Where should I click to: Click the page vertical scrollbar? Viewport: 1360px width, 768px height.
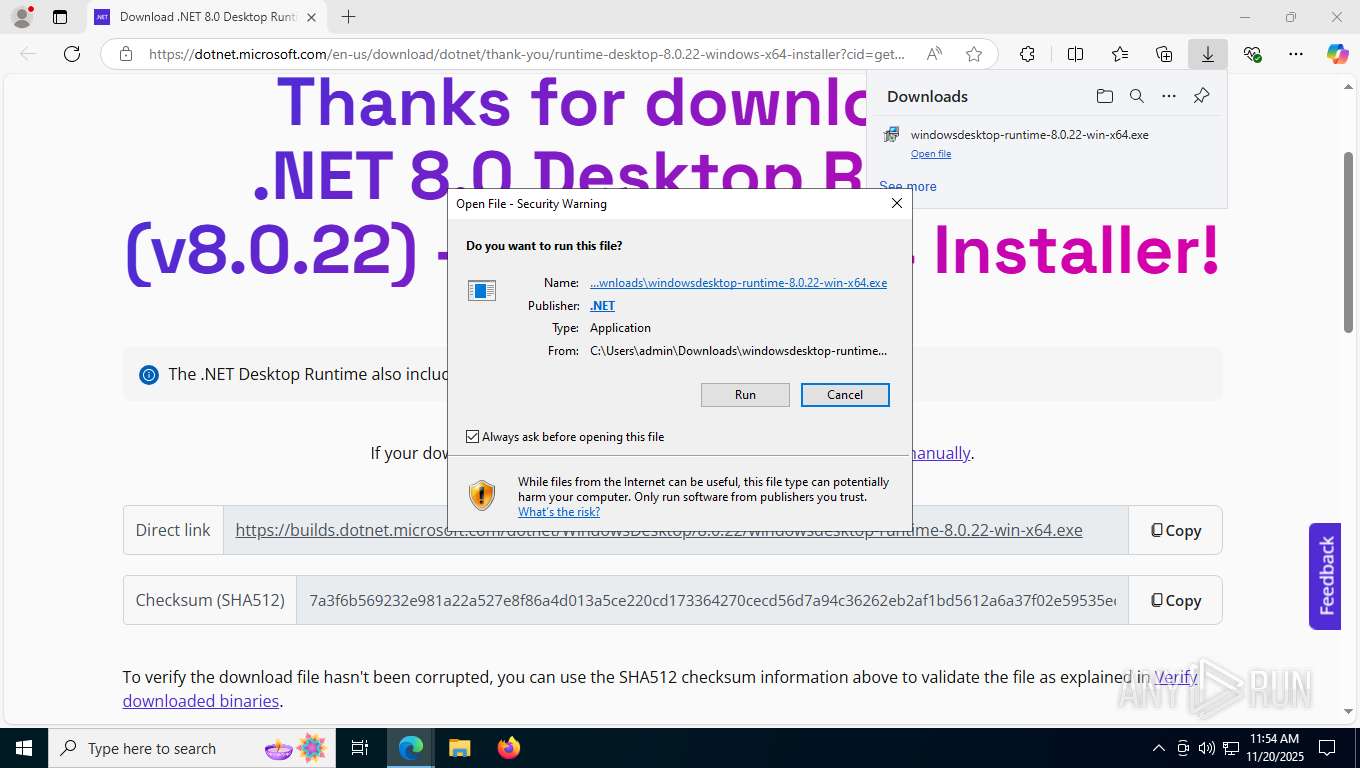point(1348,244)
